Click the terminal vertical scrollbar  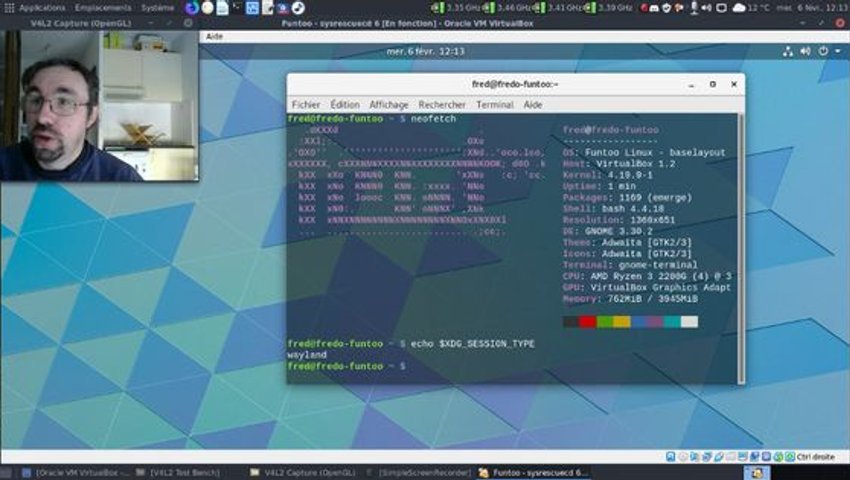740,247
